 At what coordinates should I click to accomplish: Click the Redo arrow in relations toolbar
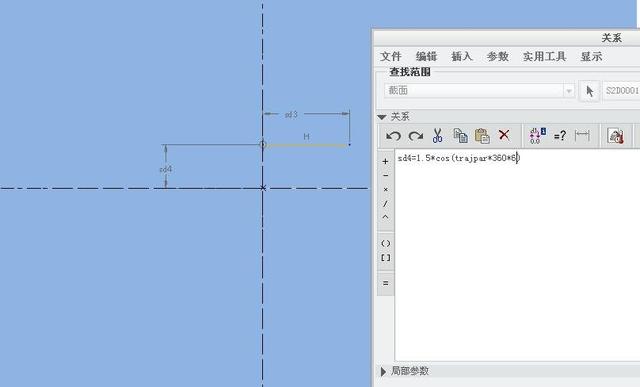[x=416, y=136]
